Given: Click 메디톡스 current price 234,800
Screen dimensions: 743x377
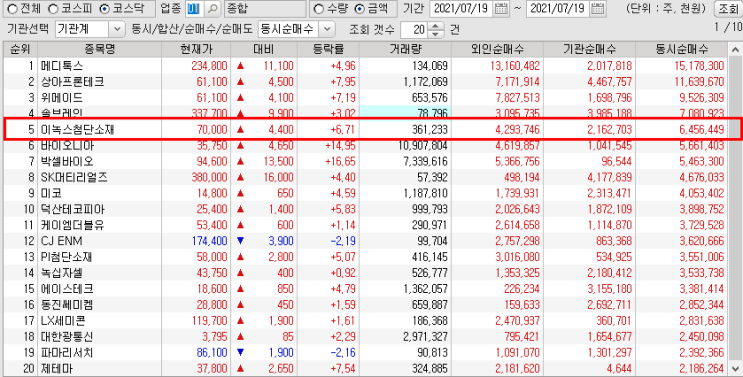Looking at the screenshot, I should pyautogui.click(x=209, y=66).
